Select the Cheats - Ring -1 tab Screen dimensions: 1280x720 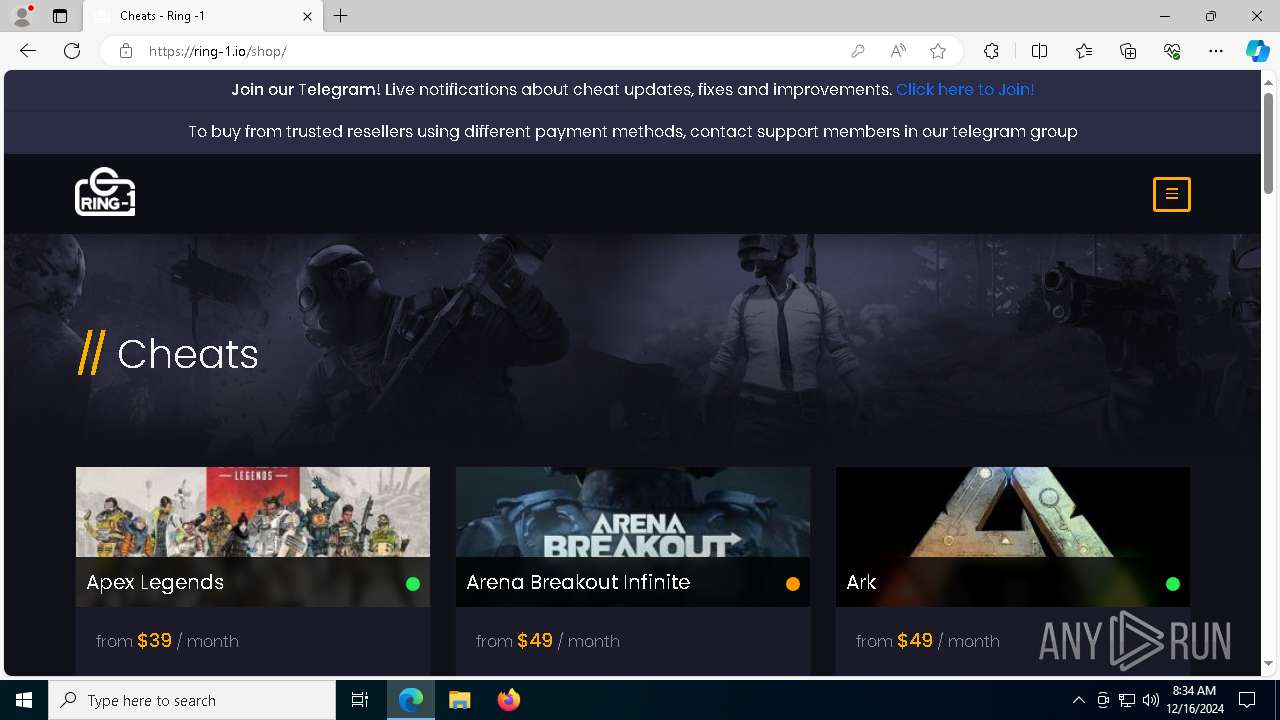tap(203, 16)
